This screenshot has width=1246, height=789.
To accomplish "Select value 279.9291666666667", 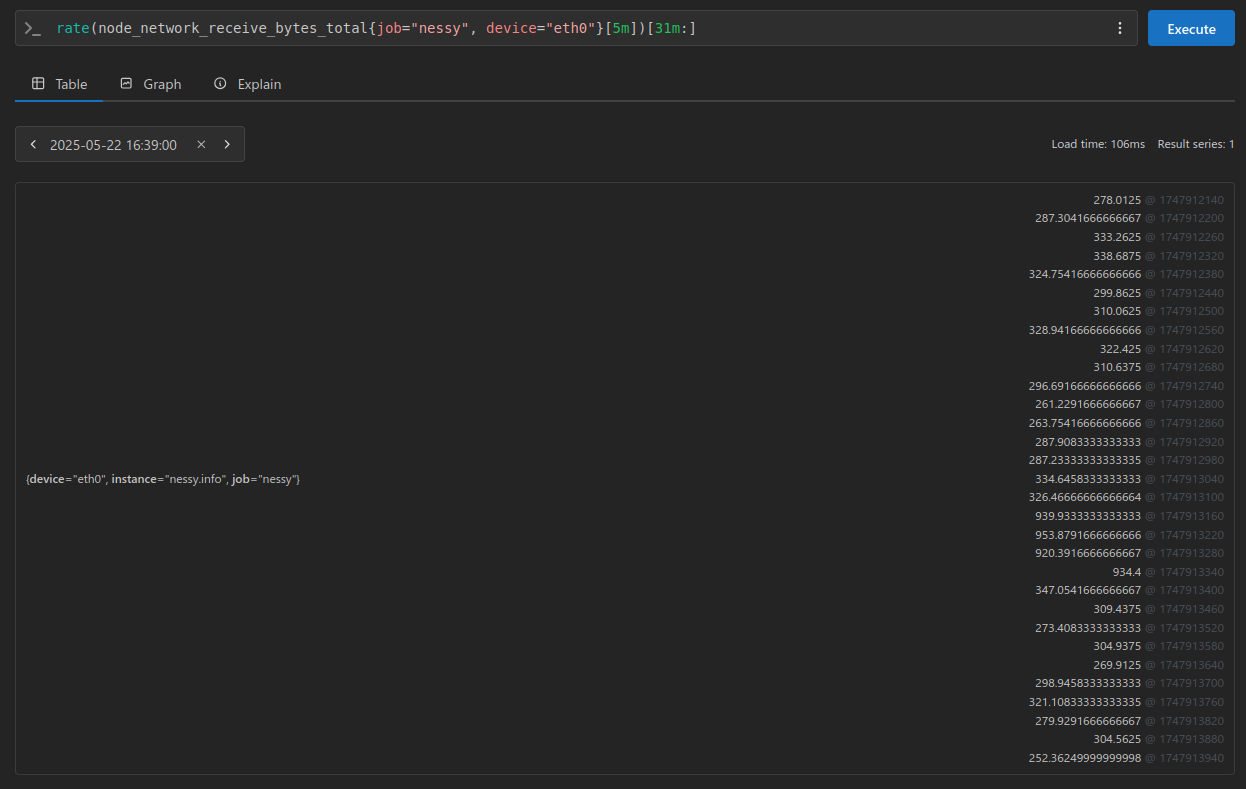I will [x=1088, y=721].
